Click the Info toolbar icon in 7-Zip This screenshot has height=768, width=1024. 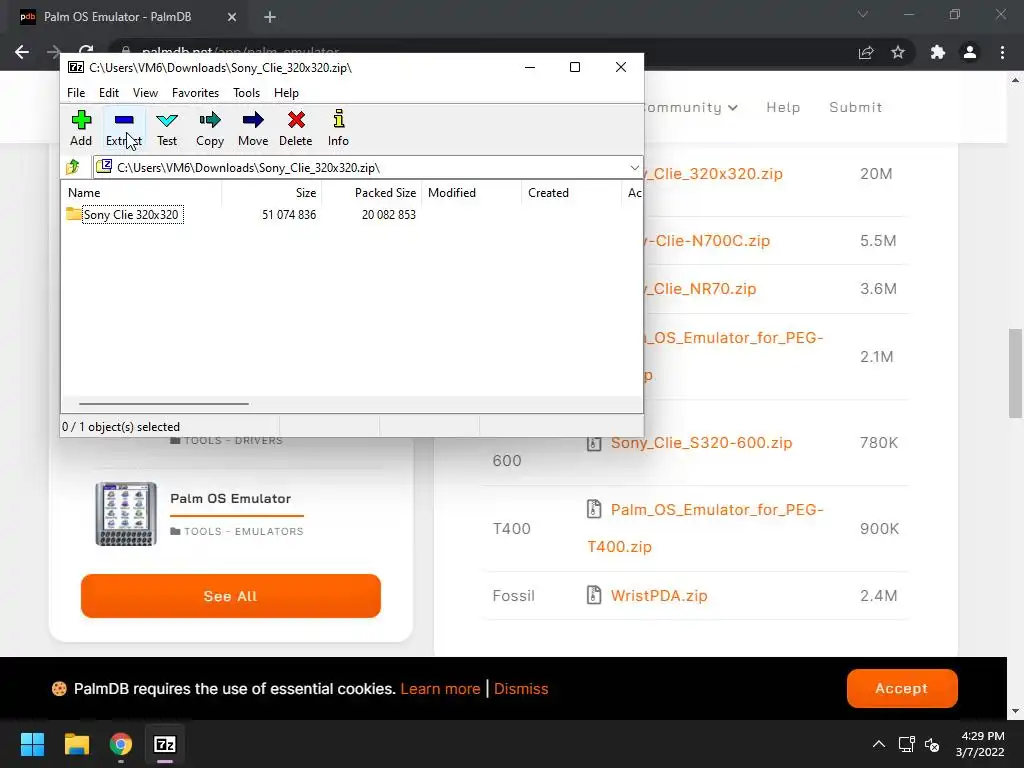coord(338,128)
